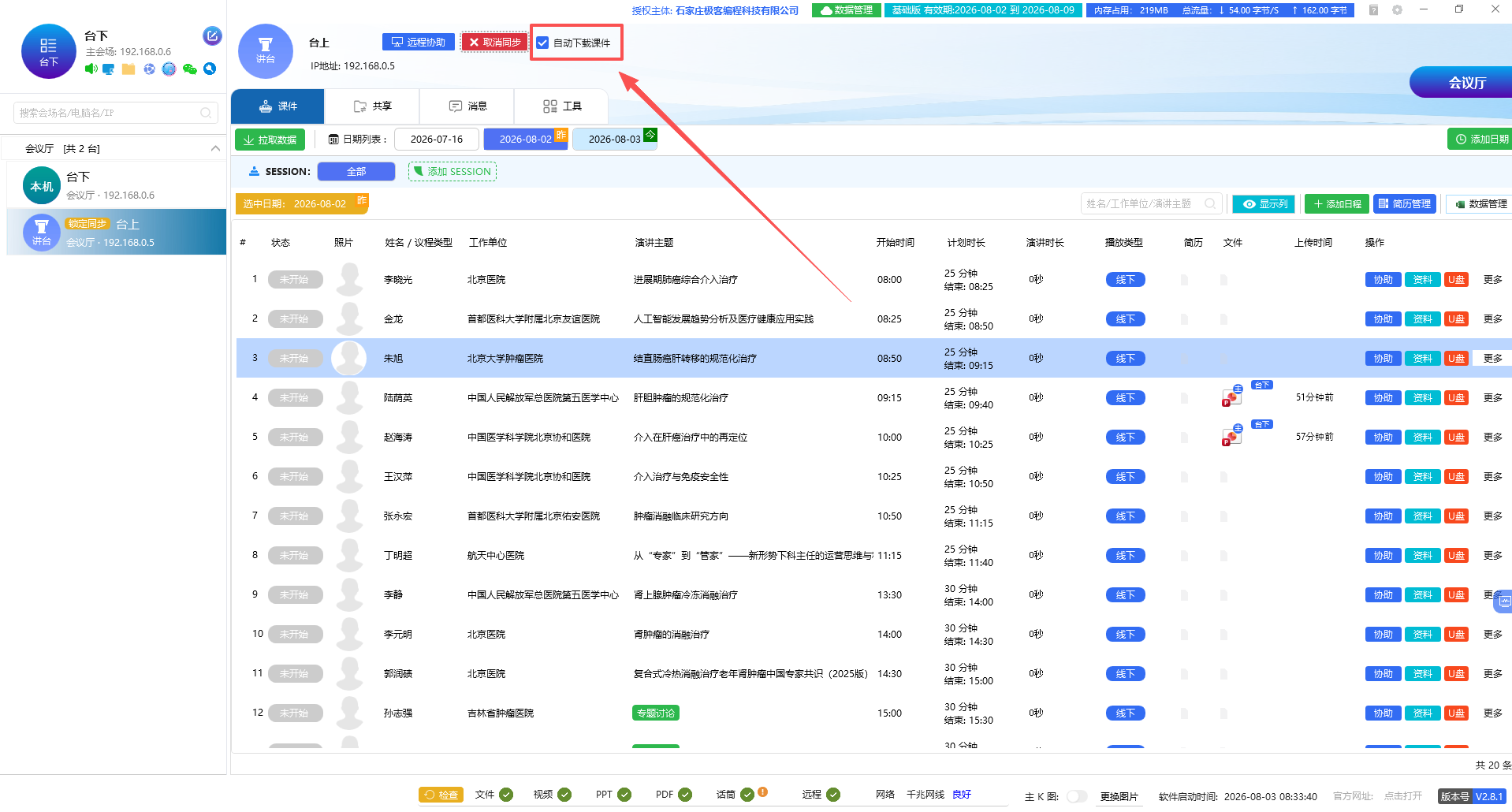The width and height of the screenshot is (1512, 812).
Task: Toggle 线下 play type for 朱旭
Action: tap(1125, 359)
